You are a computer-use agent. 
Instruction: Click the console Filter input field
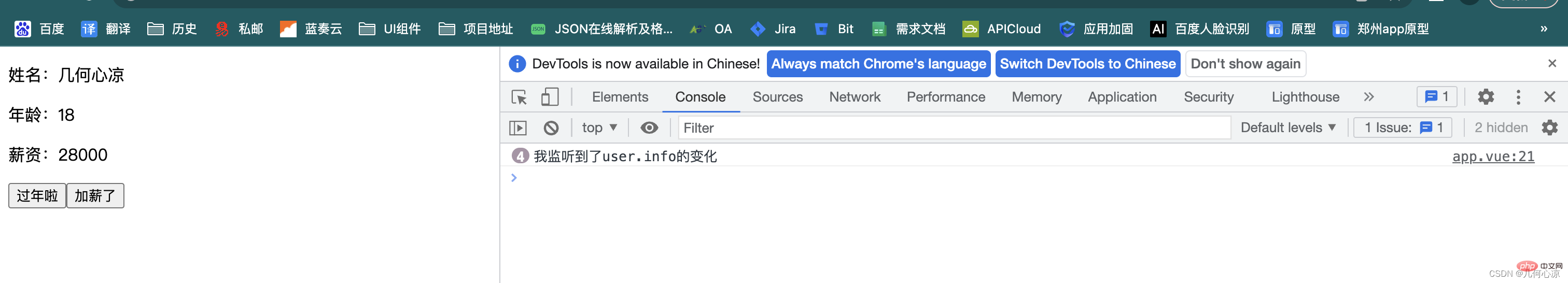pyautogui.click(x=954, y=128)
